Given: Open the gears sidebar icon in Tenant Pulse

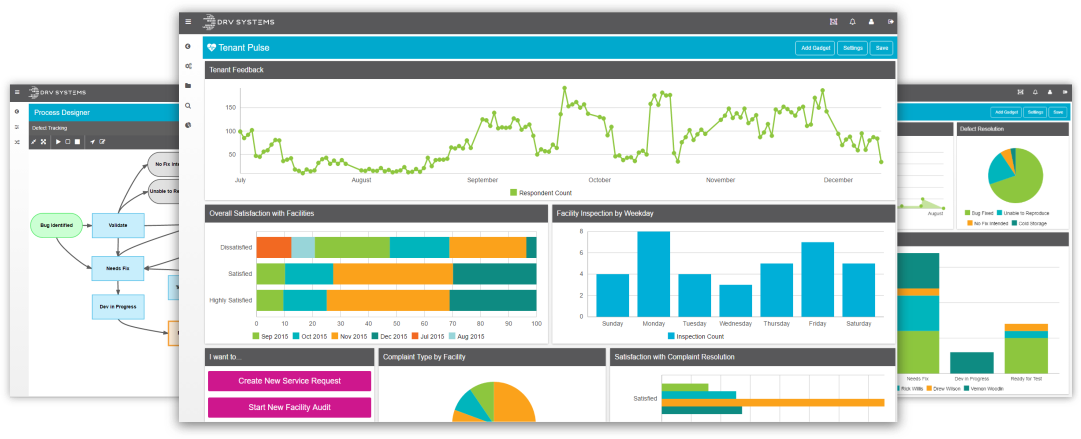Looking at the screenshot, I should (188, 66).
